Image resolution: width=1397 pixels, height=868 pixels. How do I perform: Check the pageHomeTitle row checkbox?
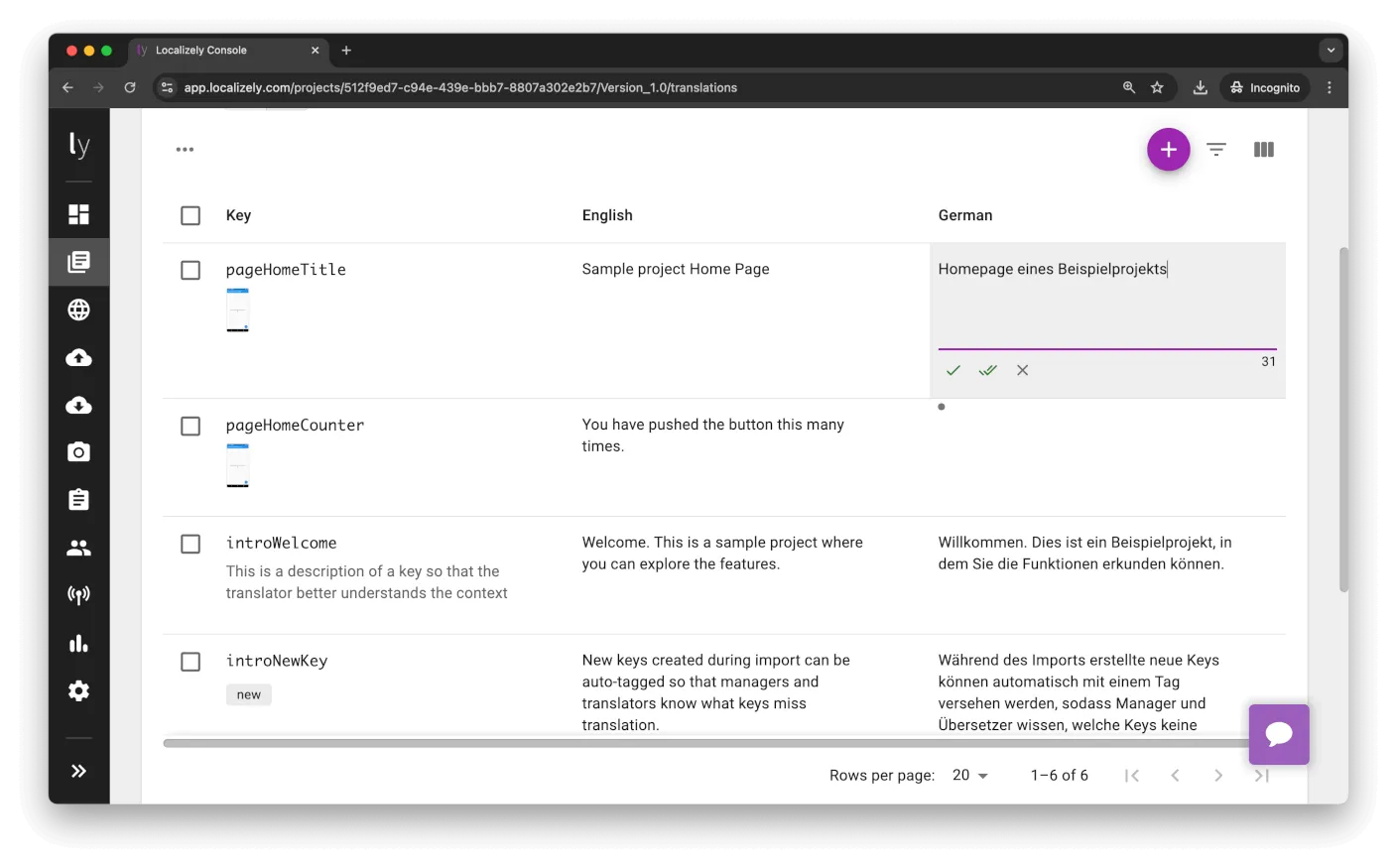pyautogui.click(x=190, y=270)
